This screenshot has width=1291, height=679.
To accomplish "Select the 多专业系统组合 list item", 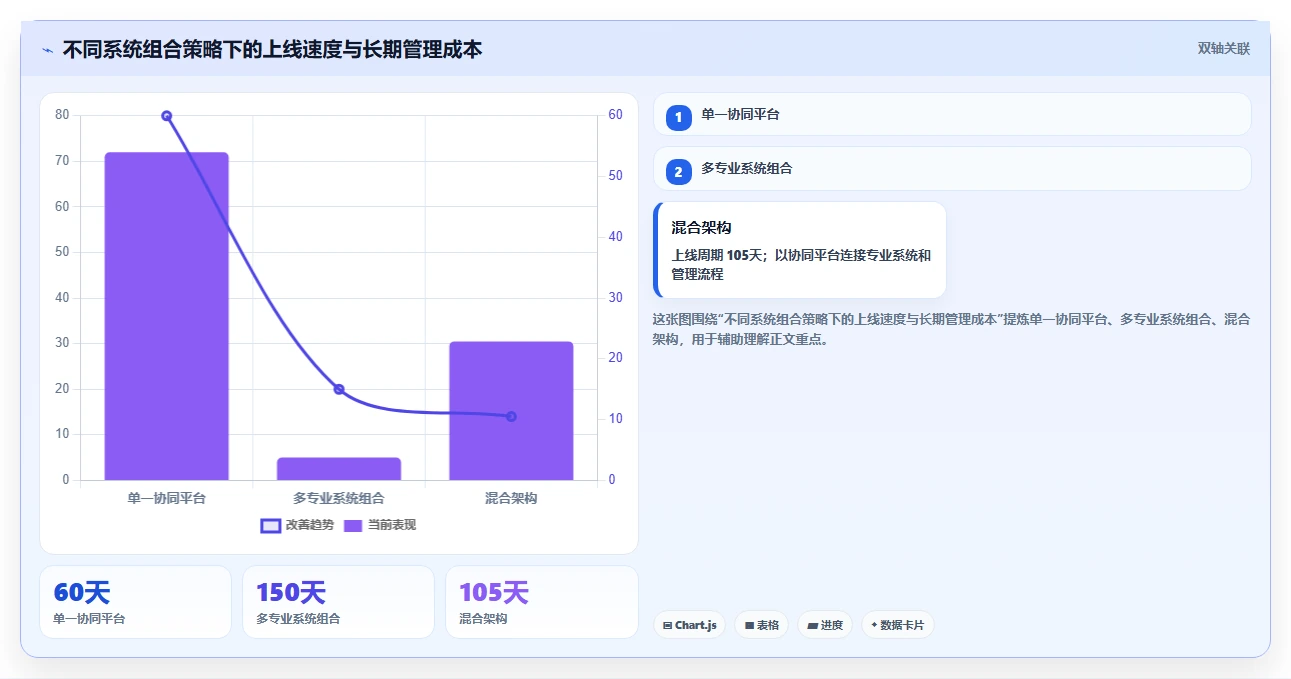I will point(952,169).
